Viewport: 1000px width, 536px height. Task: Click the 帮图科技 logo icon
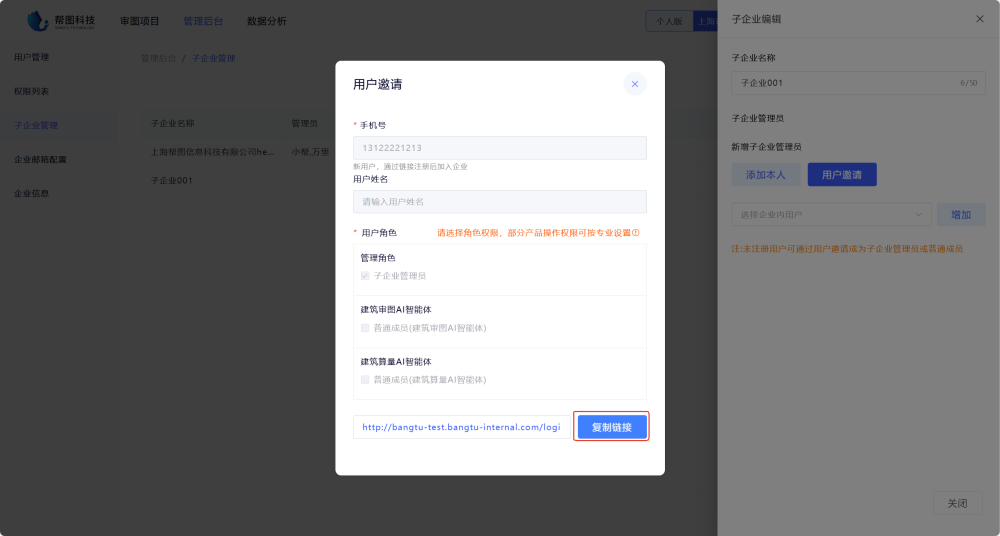point(38,20)
